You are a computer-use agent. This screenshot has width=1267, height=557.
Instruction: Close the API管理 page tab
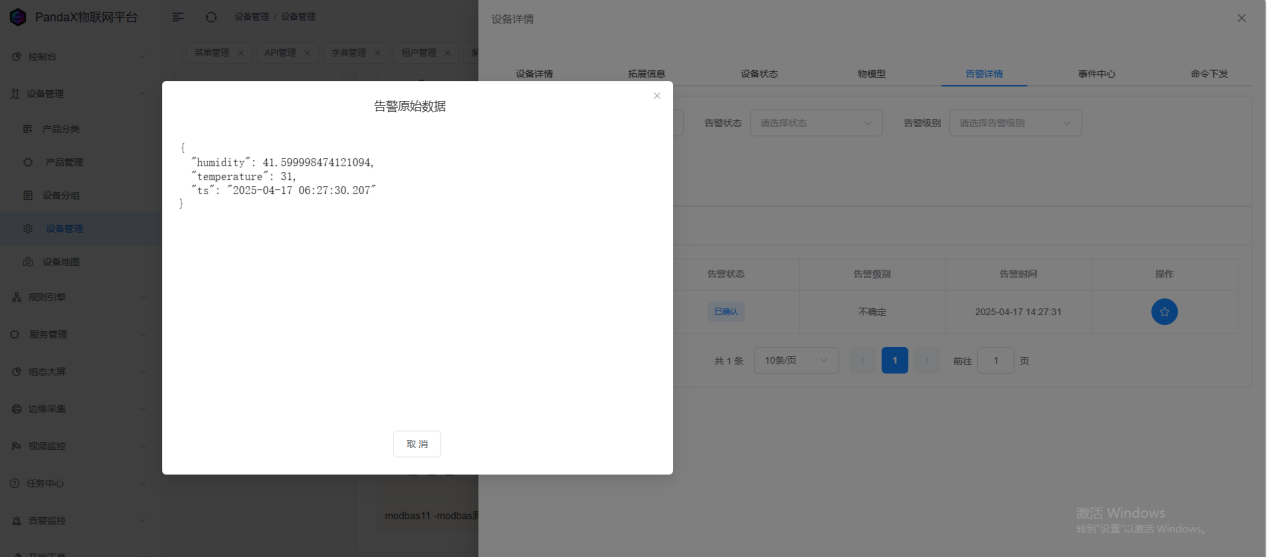pos(307,53)
